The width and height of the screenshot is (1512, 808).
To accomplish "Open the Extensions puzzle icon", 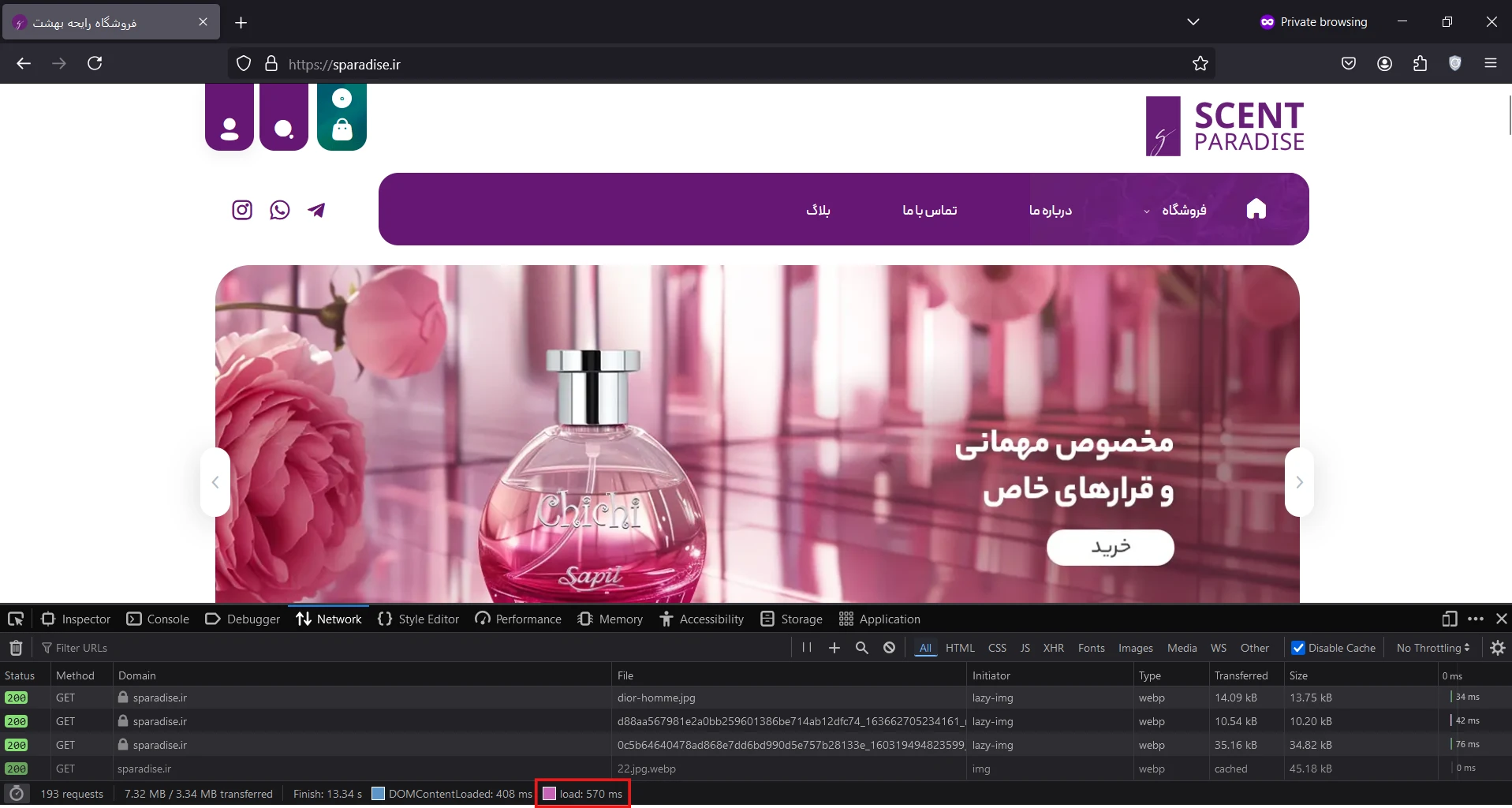I will (1420, 63).
